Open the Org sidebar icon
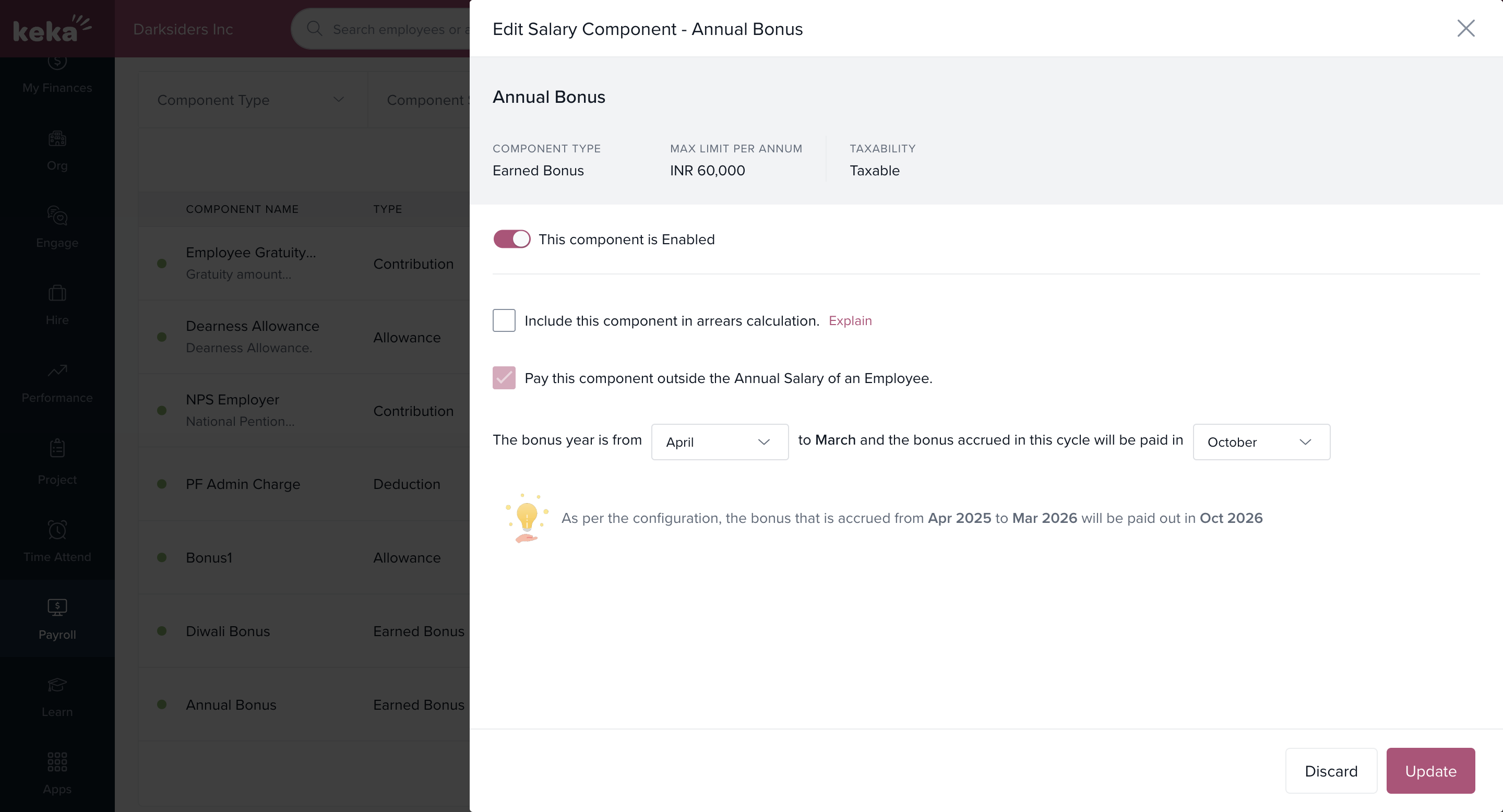Viewport: 1503px width, 812px height. [57, 139]
